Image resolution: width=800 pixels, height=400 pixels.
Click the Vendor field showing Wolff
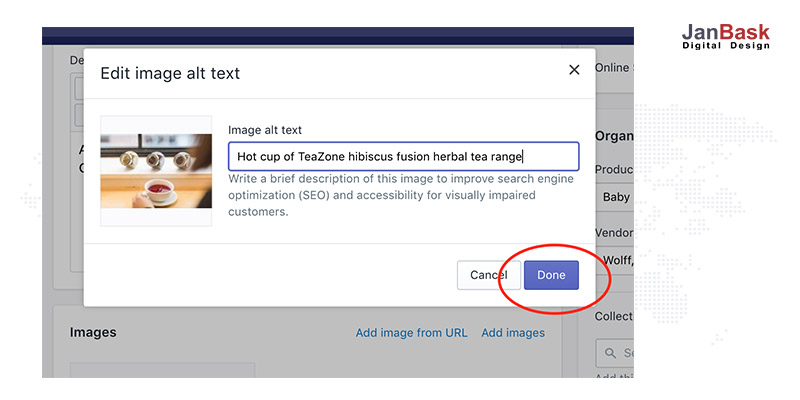[615, 261]
